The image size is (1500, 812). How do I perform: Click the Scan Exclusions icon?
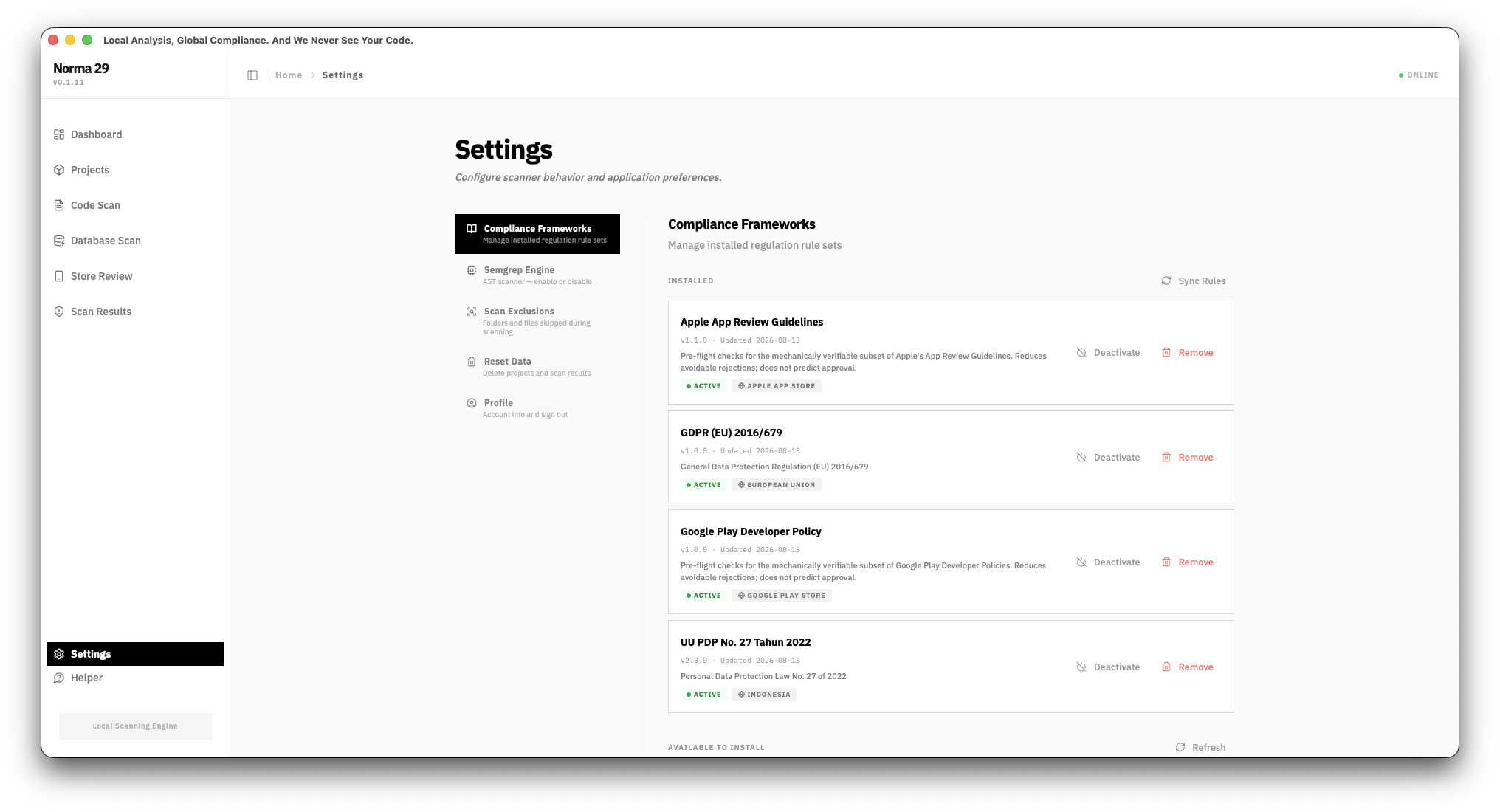(472, 312)
